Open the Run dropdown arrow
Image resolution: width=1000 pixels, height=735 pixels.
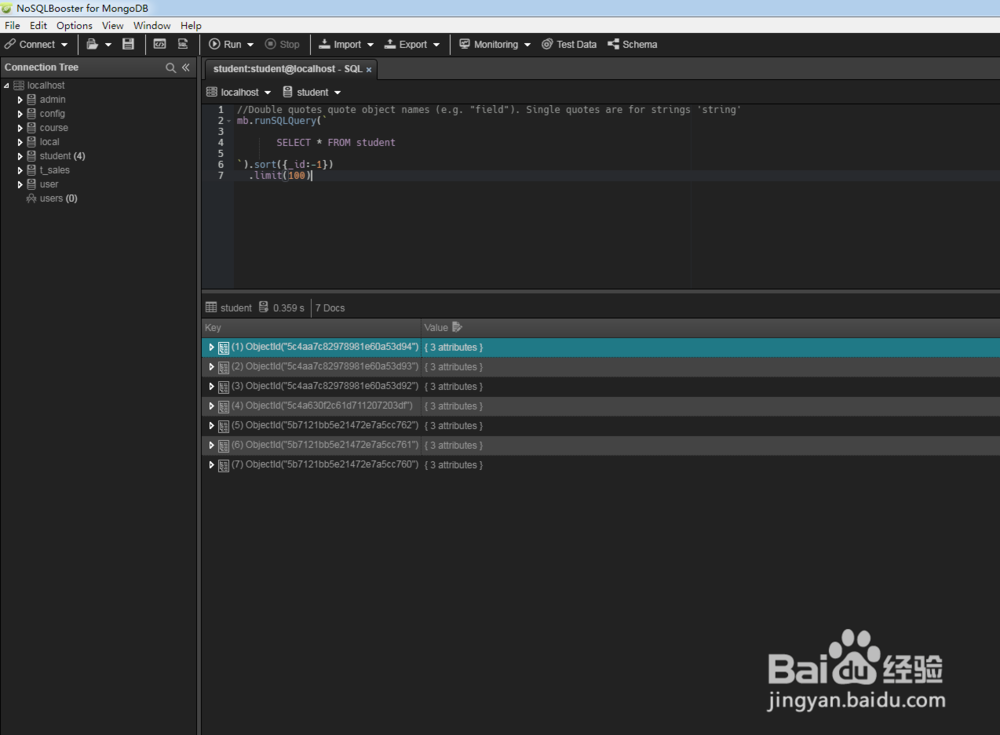pyautogui.click(x=250, y=45)
